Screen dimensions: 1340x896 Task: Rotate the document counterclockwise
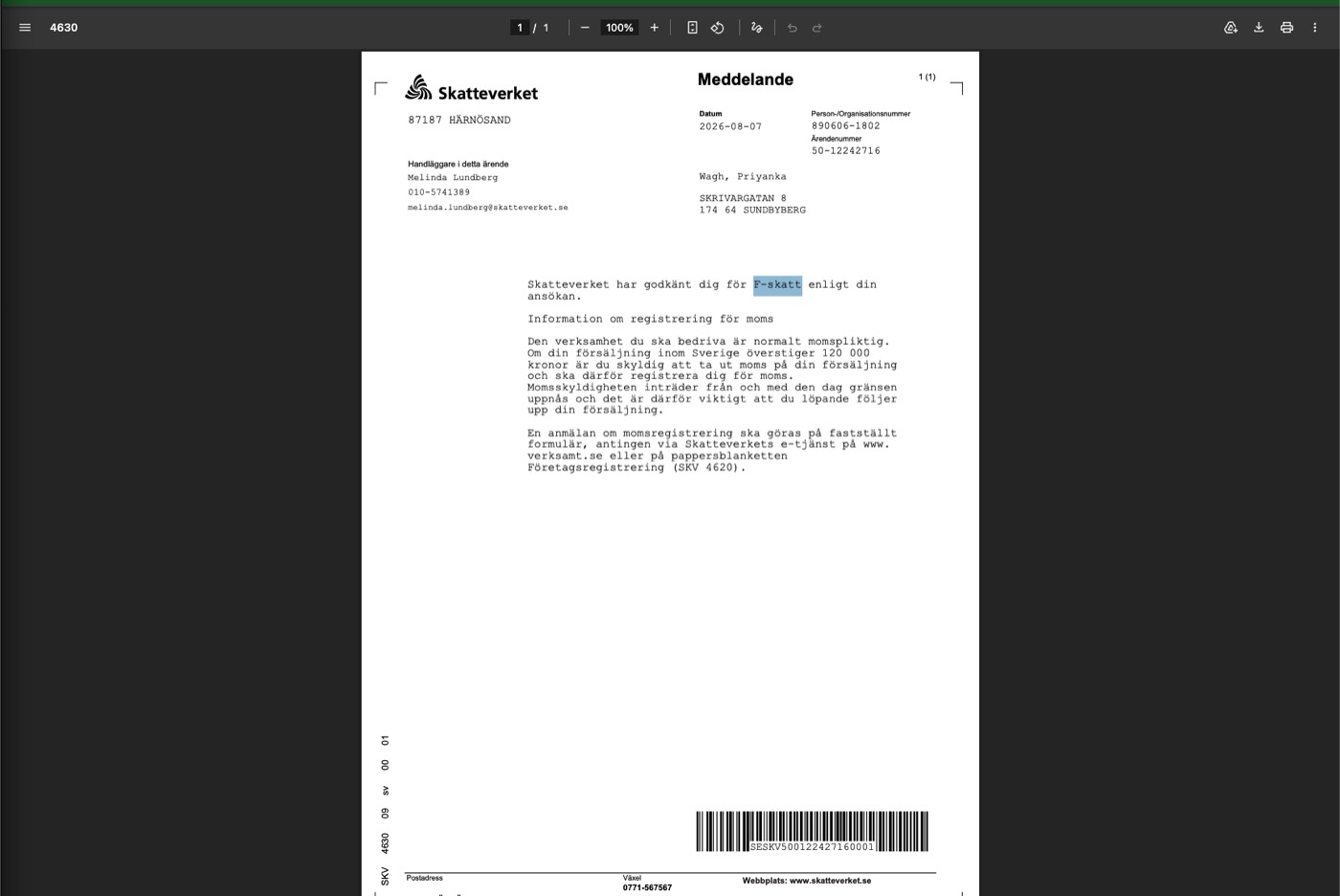(717, 28)
